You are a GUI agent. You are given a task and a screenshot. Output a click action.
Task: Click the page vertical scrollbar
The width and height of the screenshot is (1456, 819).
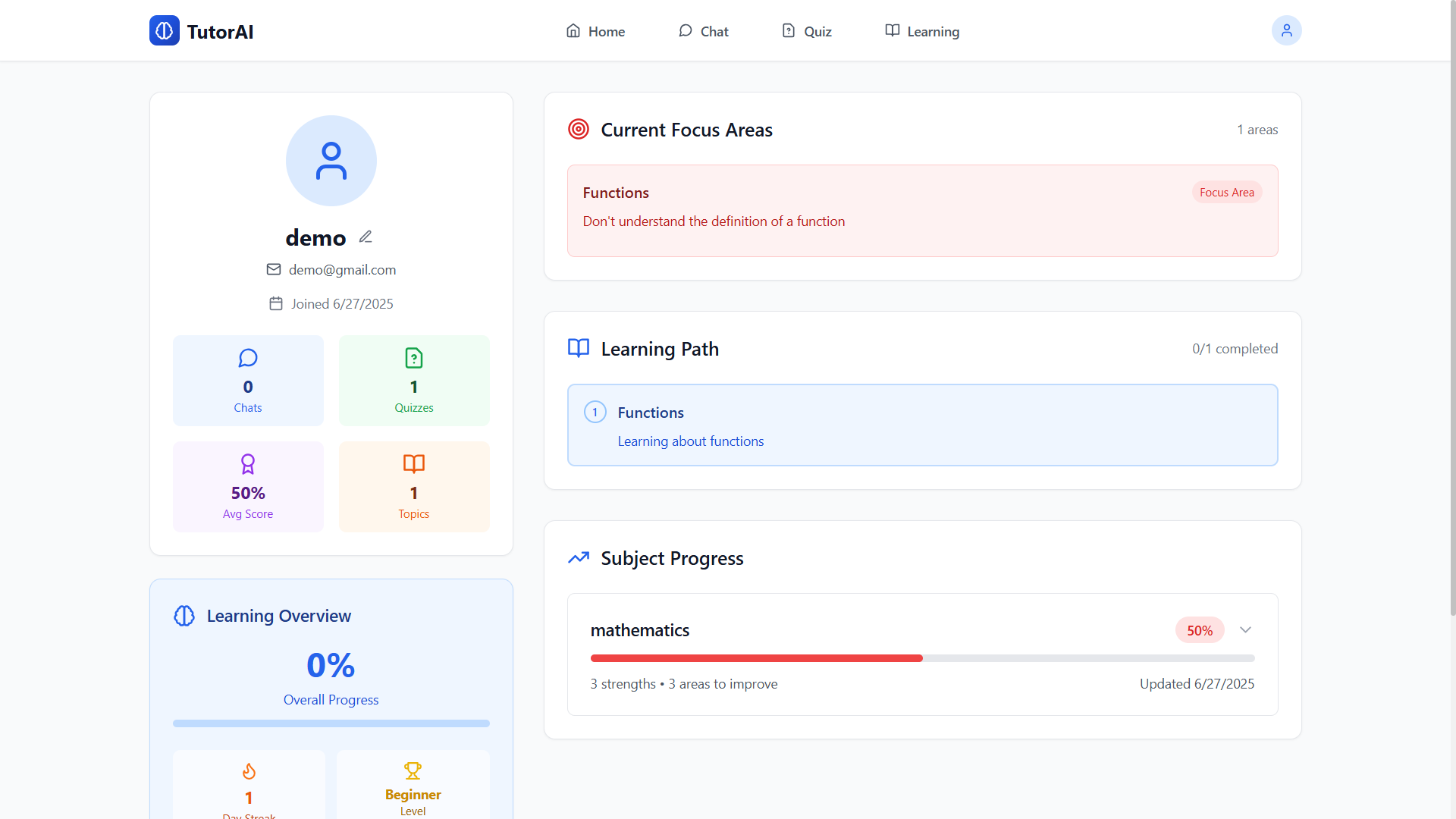pyautogui.click(x=1452, y=303)
